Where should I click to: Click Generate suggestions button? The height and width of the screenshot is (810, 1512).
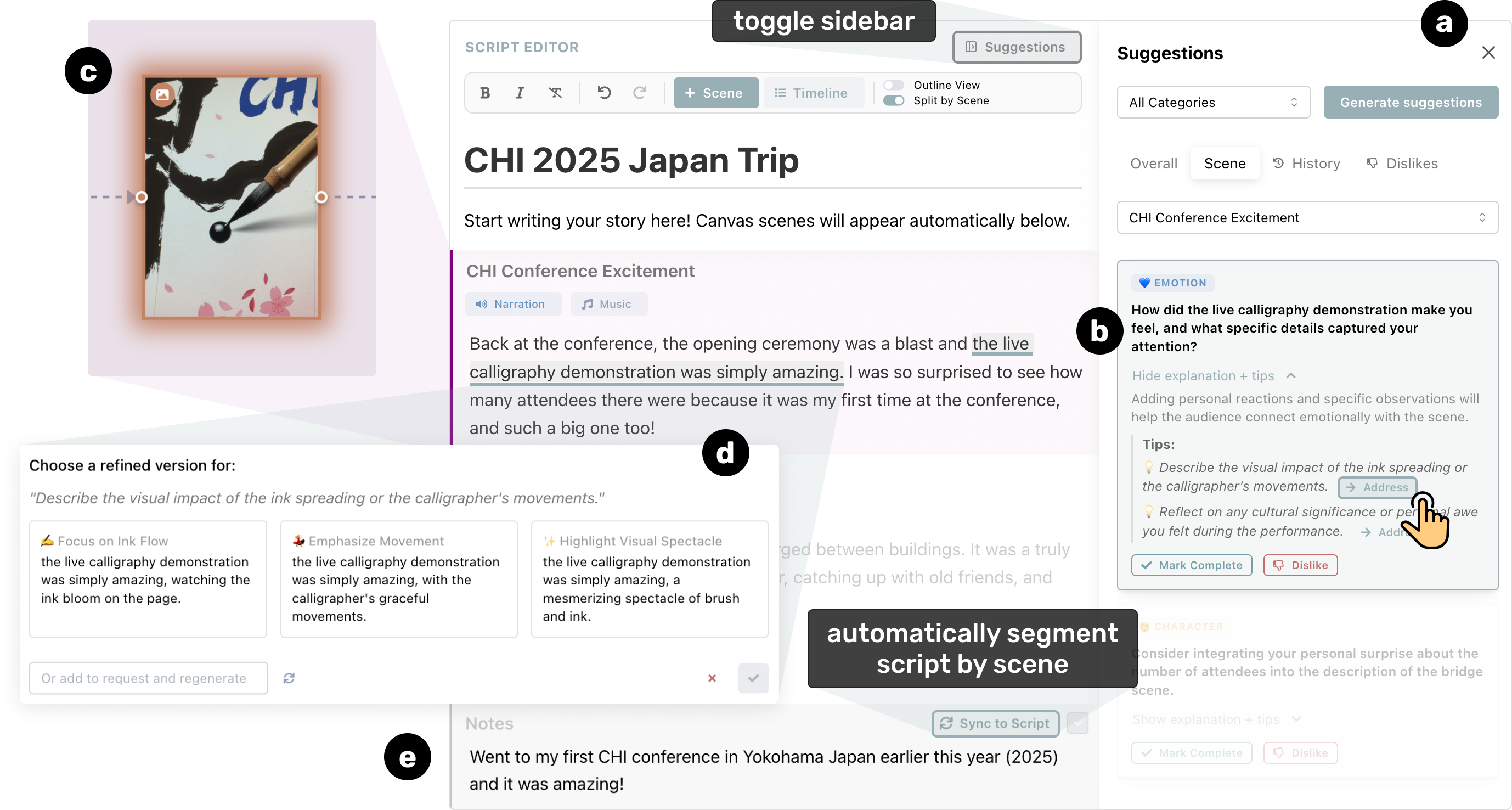coord(1410,102)
